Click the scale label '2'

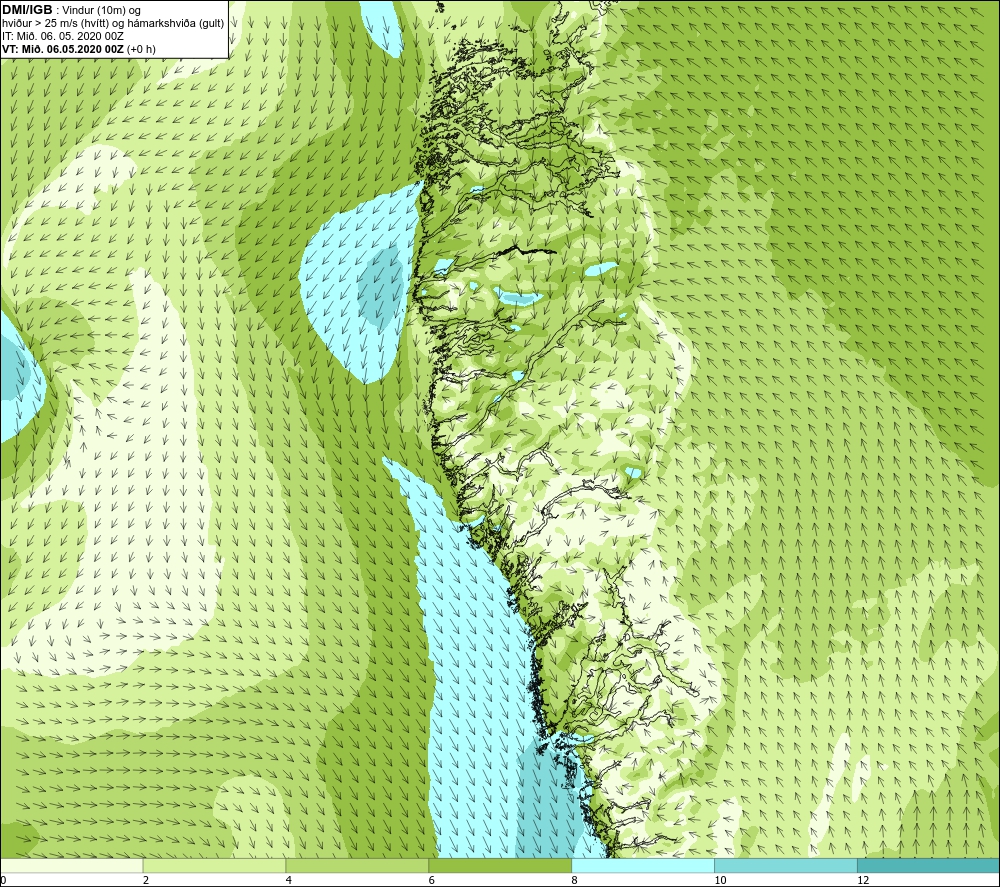click(x=146, y=880)
